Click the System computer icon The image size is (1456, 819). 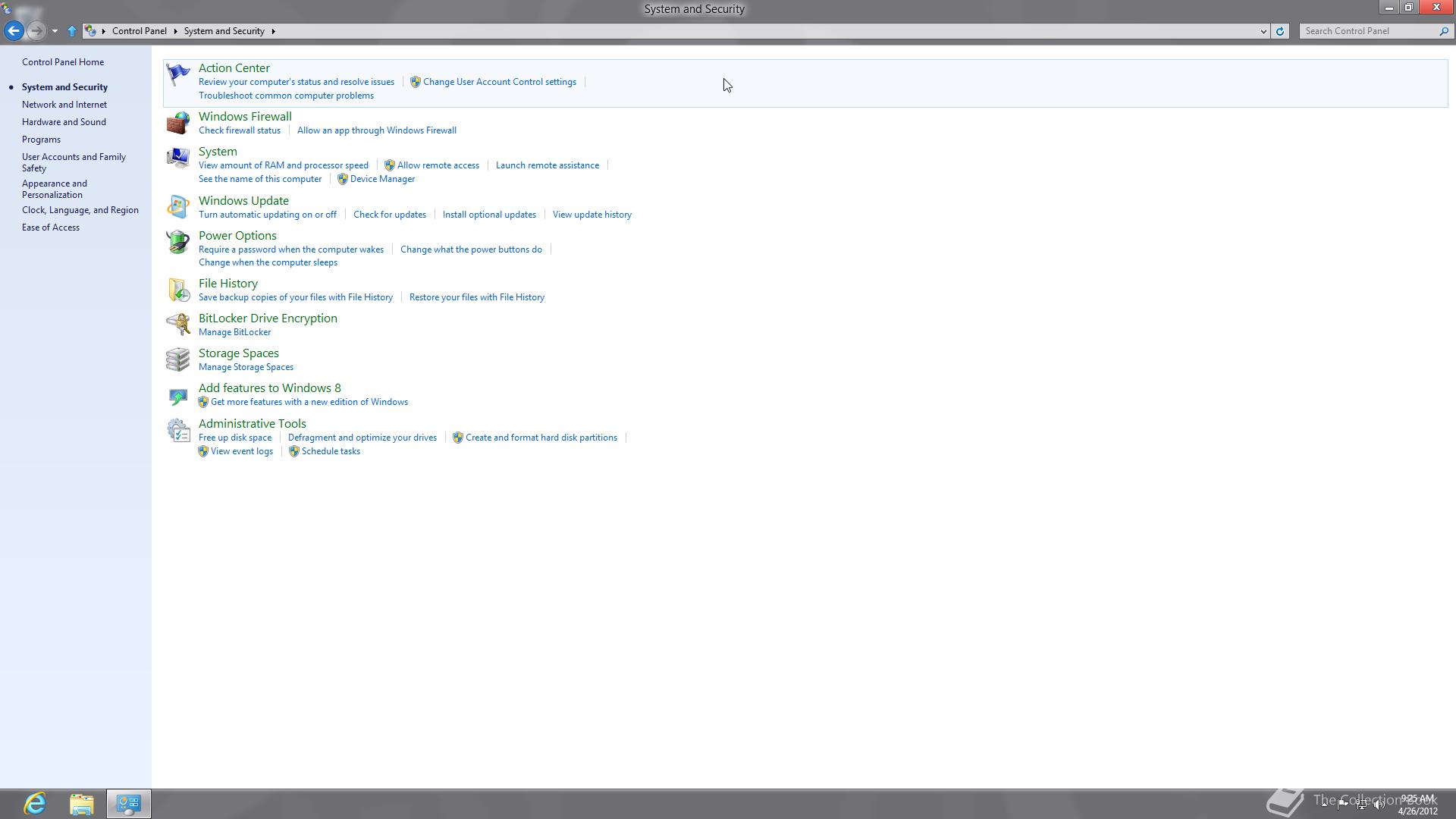click(178, 158)
